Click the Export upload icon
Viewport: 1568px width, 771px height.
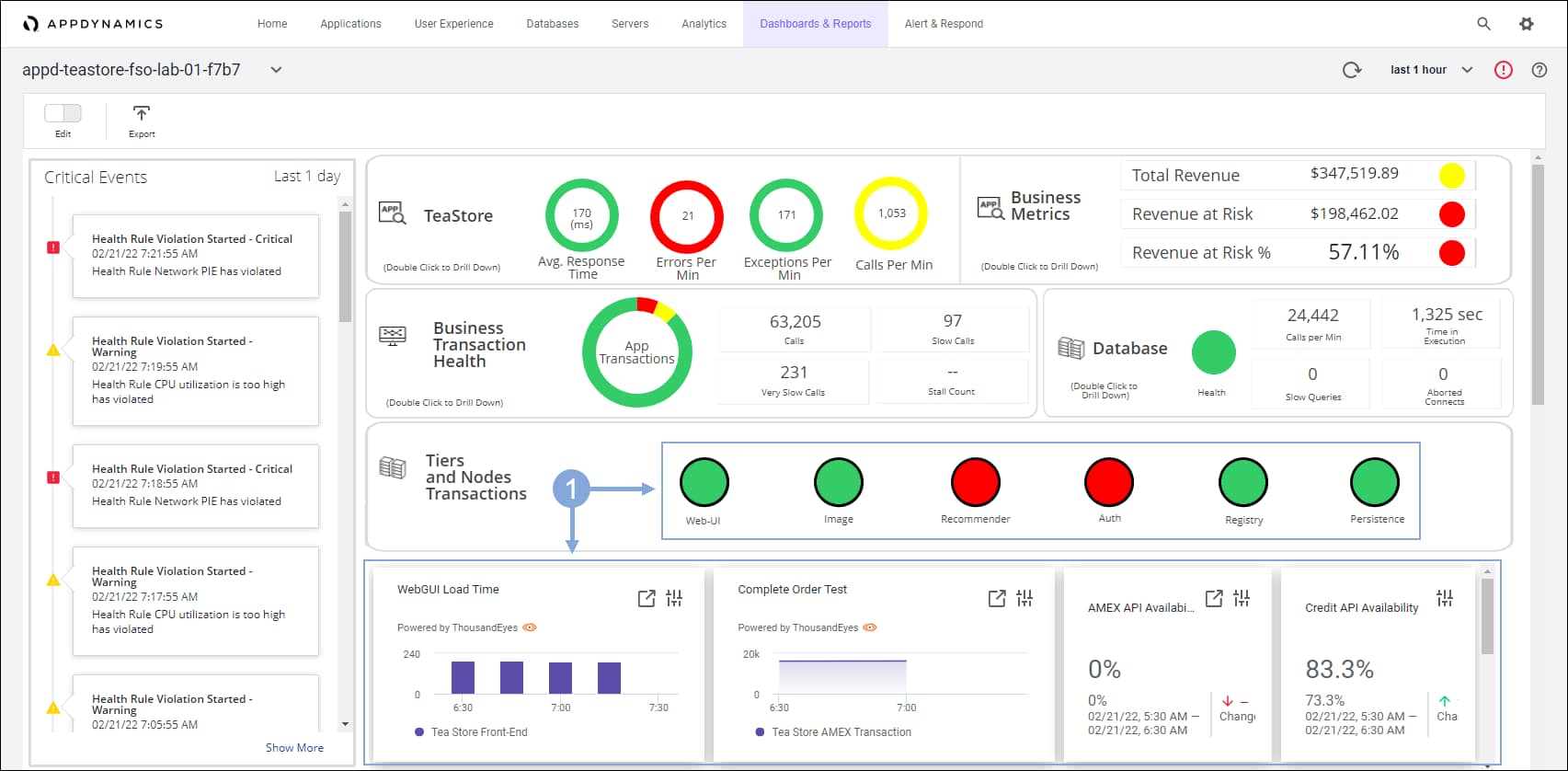click(141, 114)
